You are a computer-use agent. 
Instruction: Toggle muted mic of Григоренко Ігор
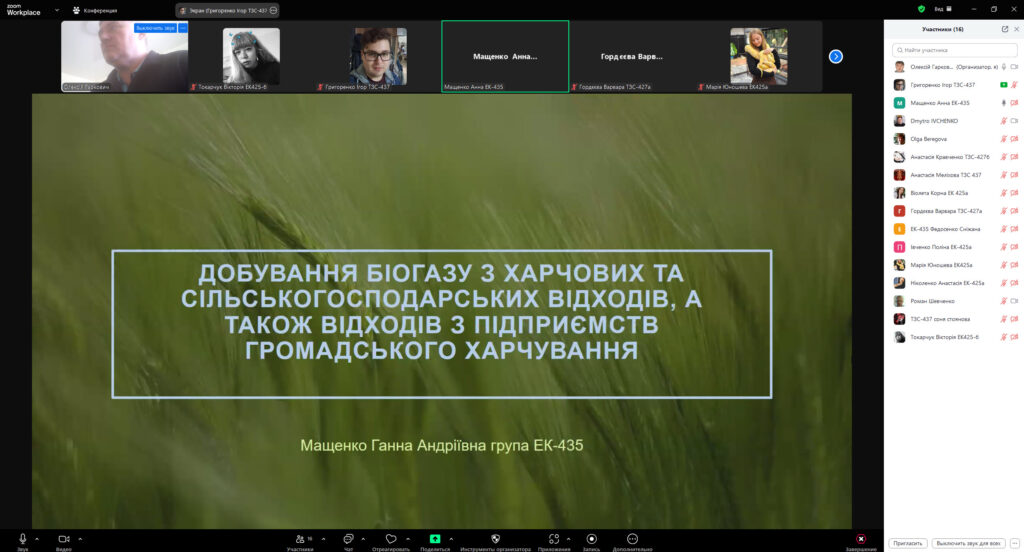click(x=1014, y=85)
